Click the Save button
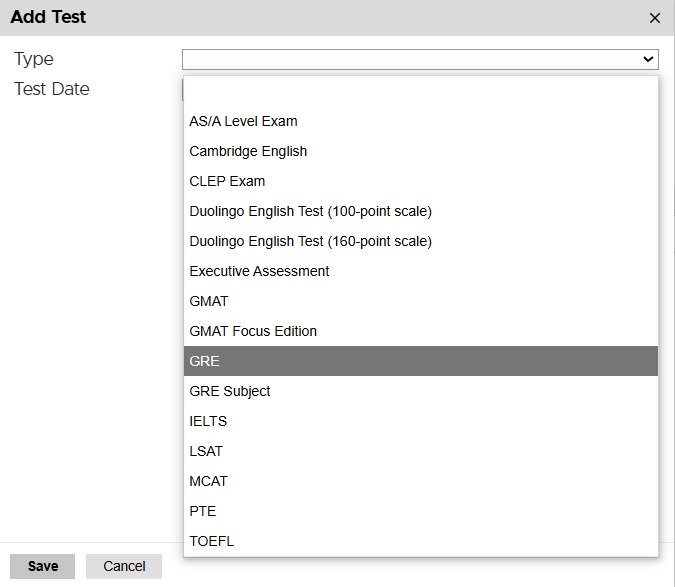This screenshot has height=587, width=675. [x=43, y=566]
